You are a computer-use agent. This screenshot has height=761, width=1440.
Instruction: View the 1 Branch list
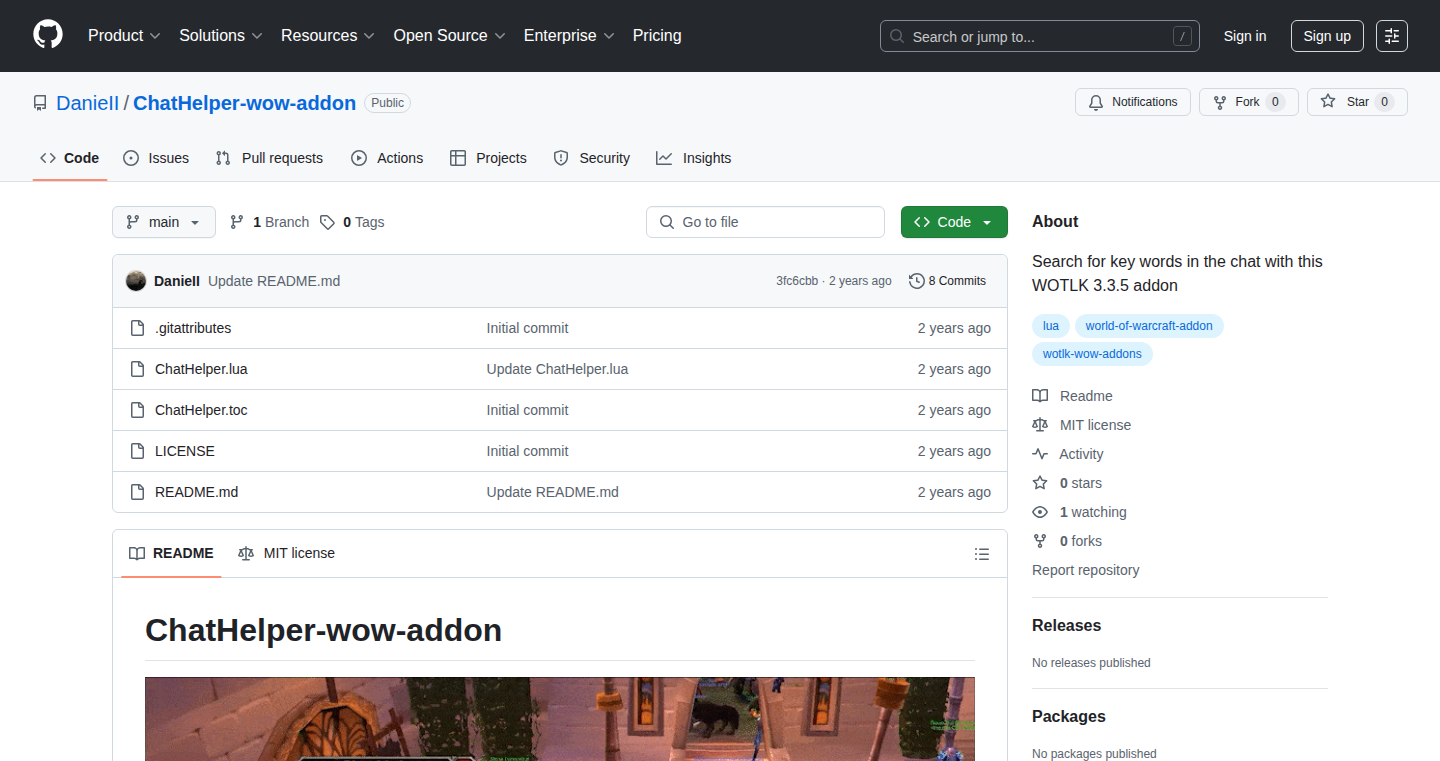pyautogui.click(x=270, y=222)
